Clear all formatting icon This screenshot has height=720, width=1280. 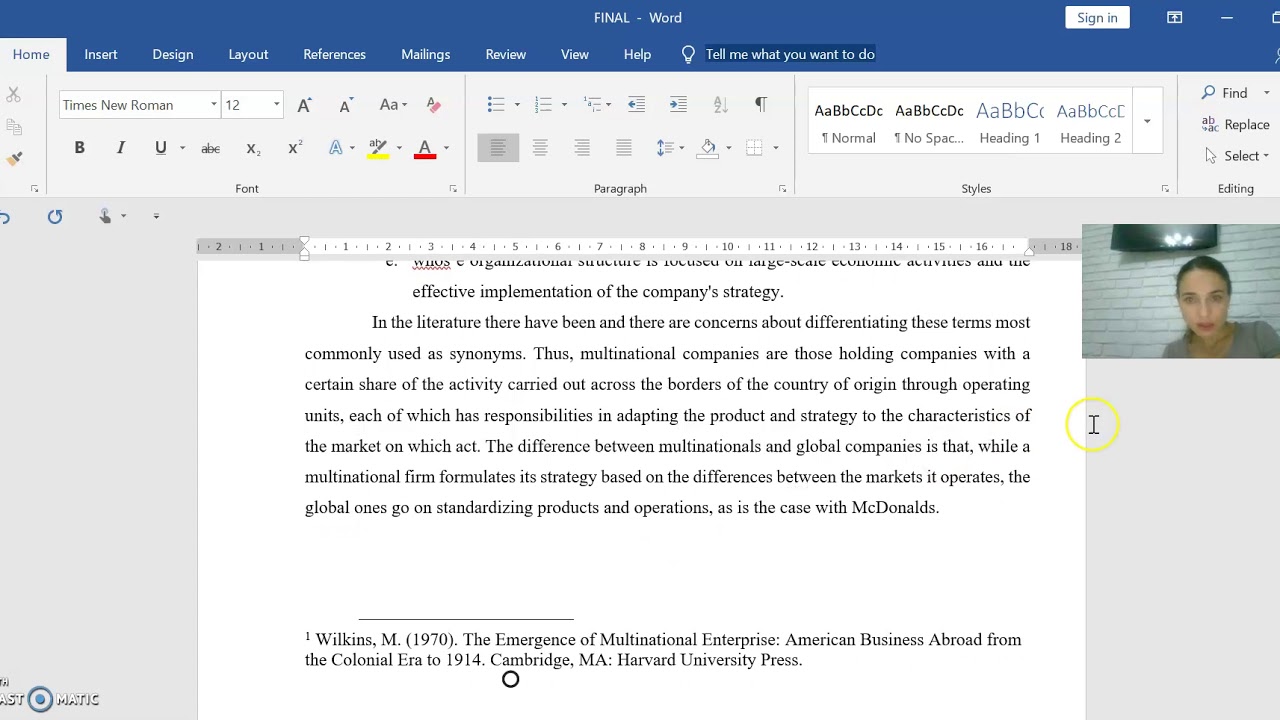(x=433, y=105)
